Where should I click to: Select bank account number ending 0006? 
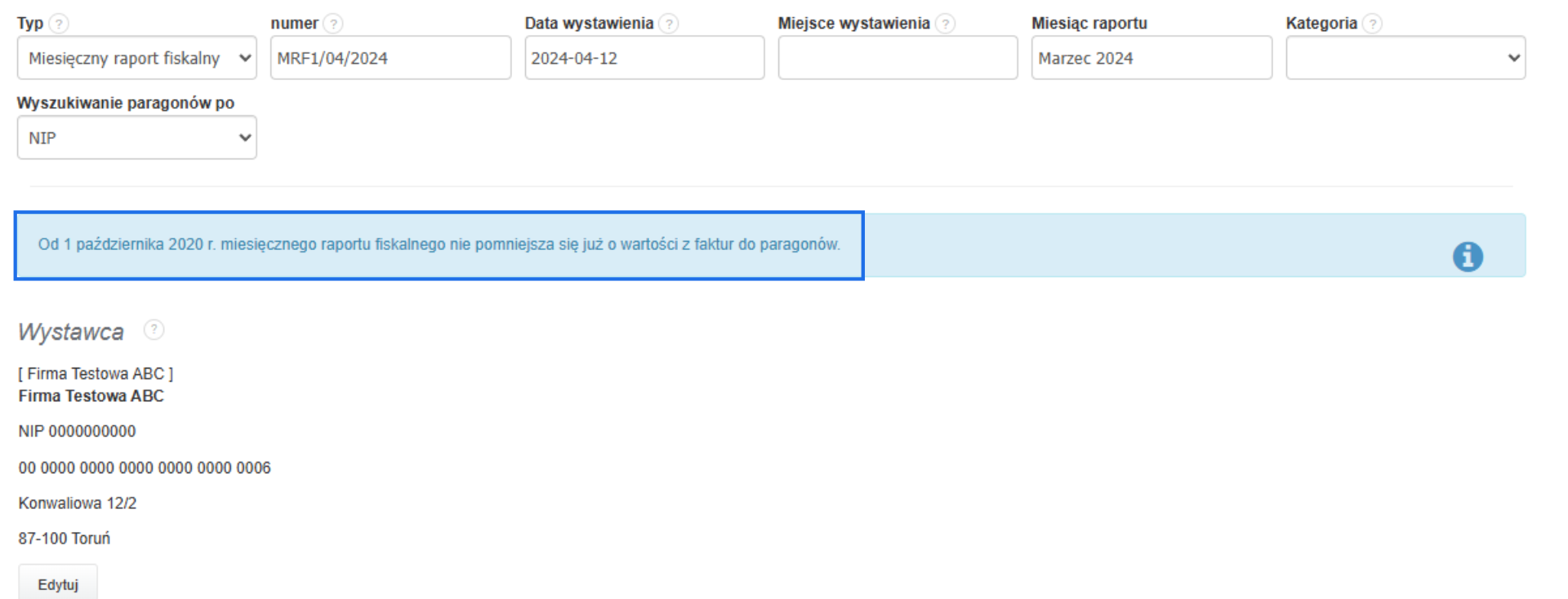pyautogui.click(x=145, y=468)
